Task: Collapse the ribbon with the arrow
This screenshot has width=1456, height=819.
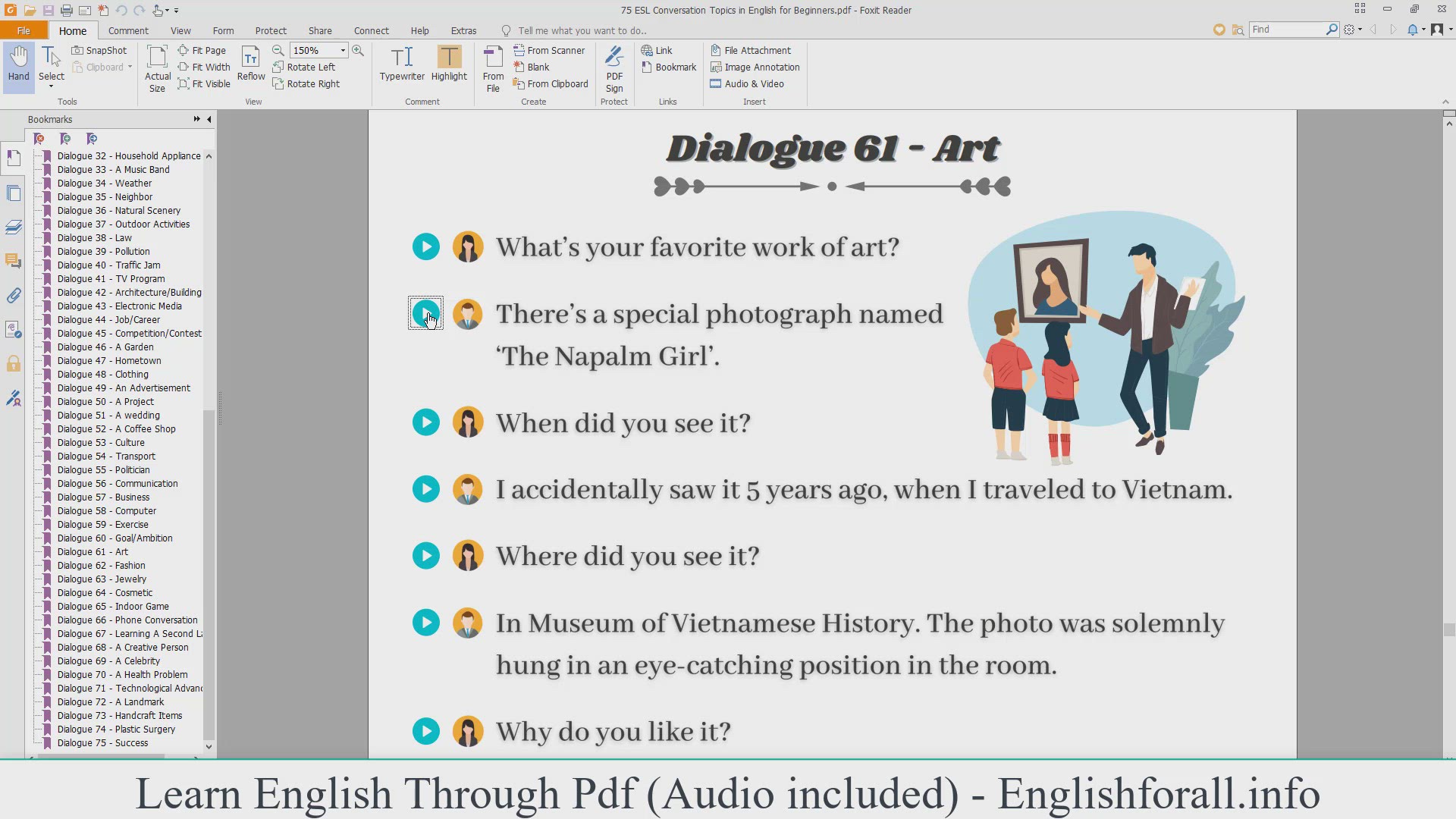Action: [1445, 102]
